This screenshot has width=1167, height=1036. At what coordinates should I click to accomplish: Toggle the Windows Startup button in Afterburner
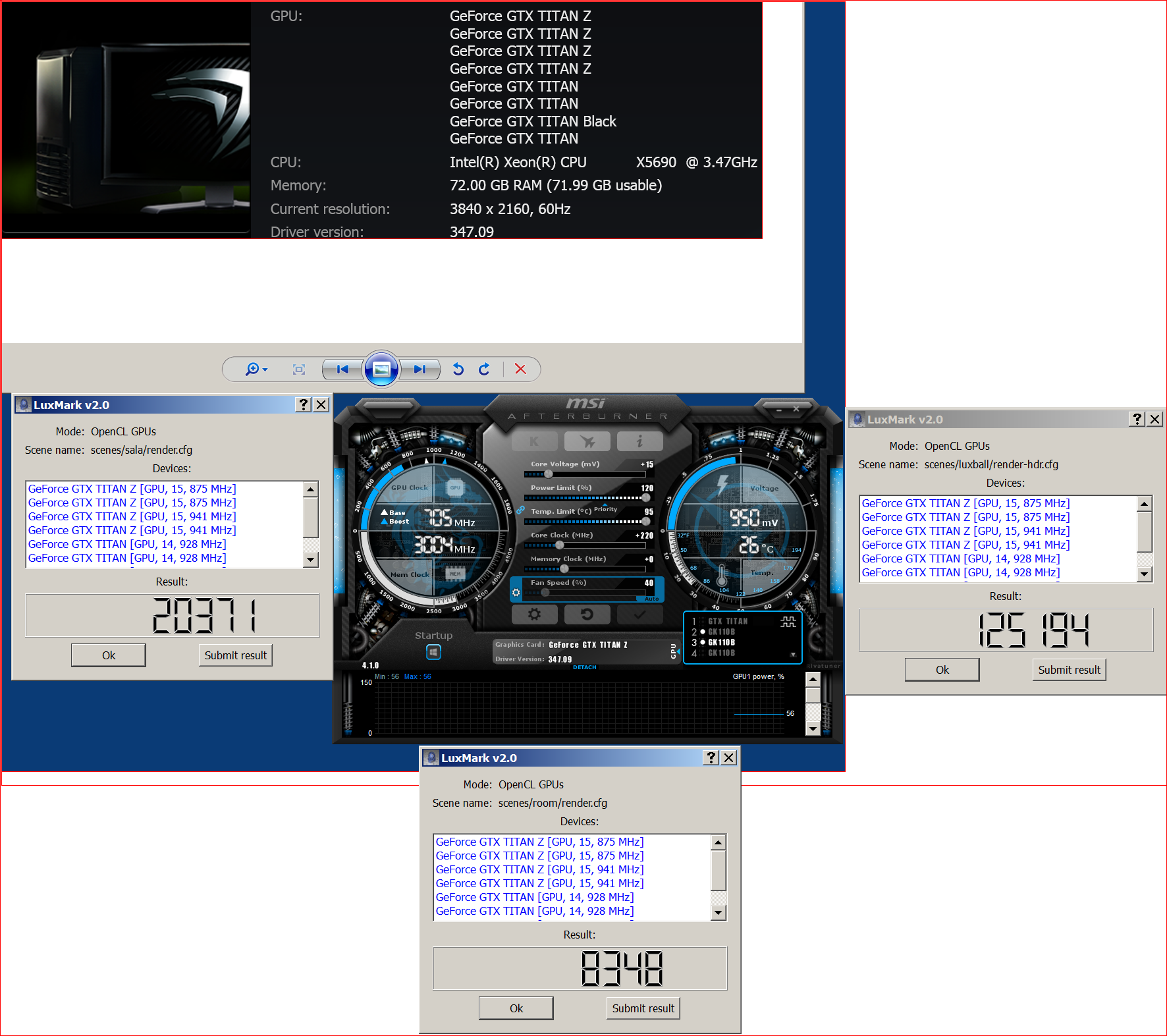pyautogui.click(x=433, y=652)
